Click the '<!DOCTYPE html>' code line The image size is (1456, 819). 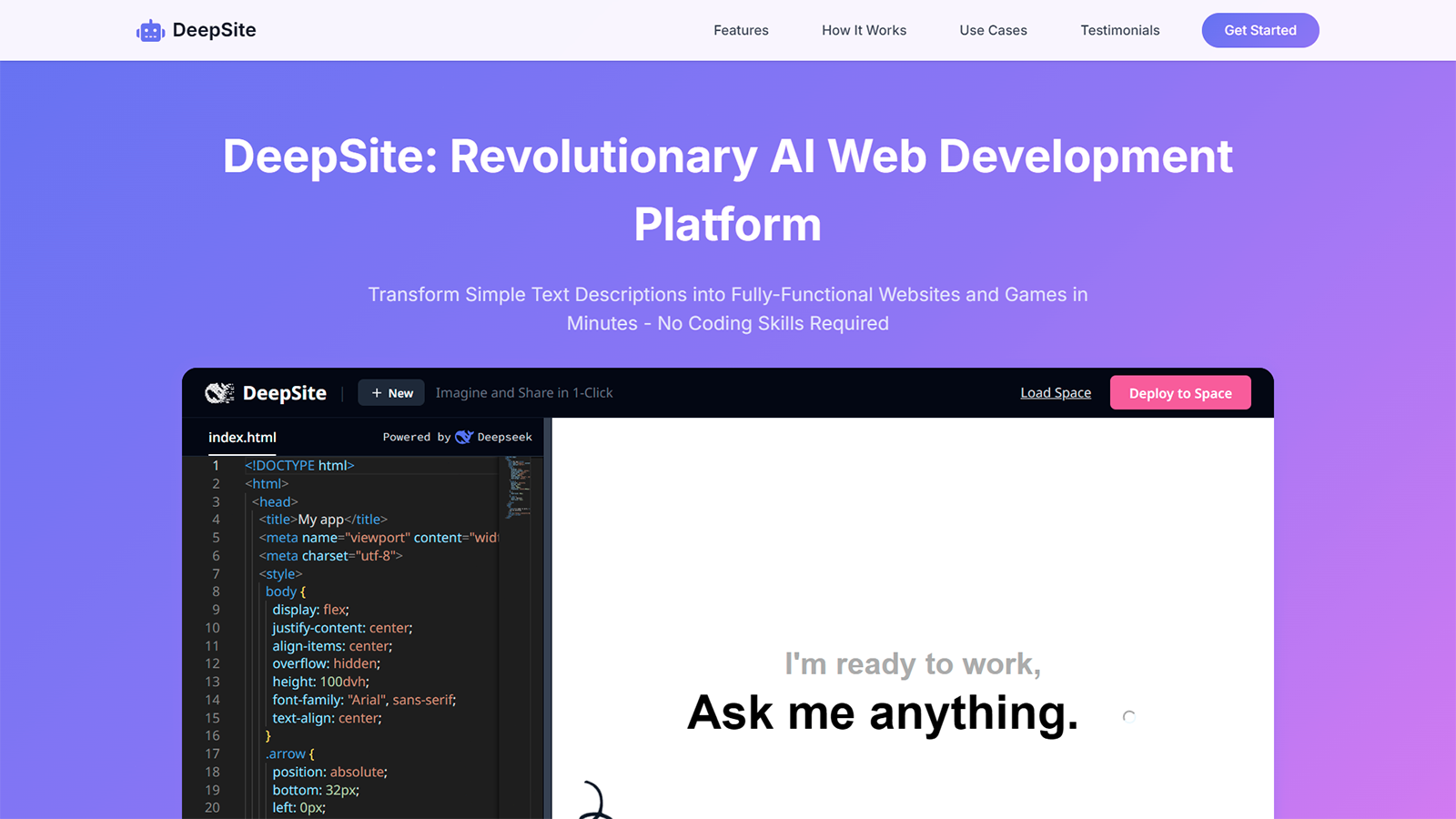(299, 466)
